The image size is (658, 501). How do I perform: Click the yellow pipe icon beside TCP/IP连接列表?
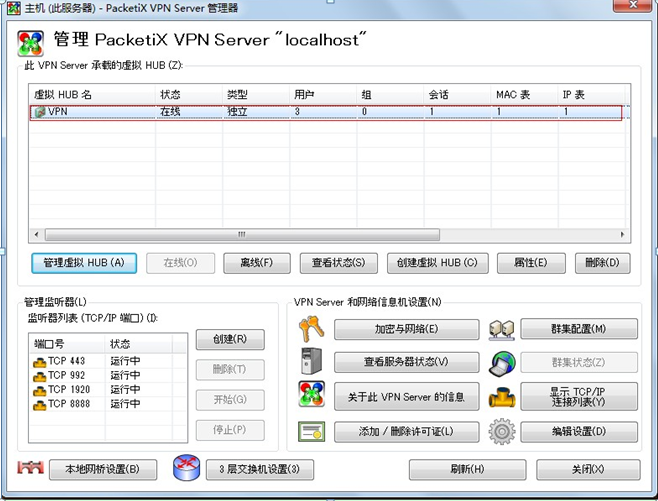[502, 397]
